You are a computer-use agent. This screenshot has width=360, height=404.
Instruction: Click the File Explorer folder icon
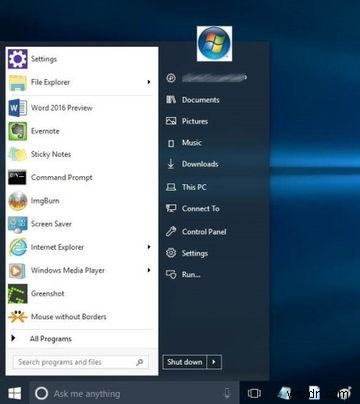click(x=18, y=82)
